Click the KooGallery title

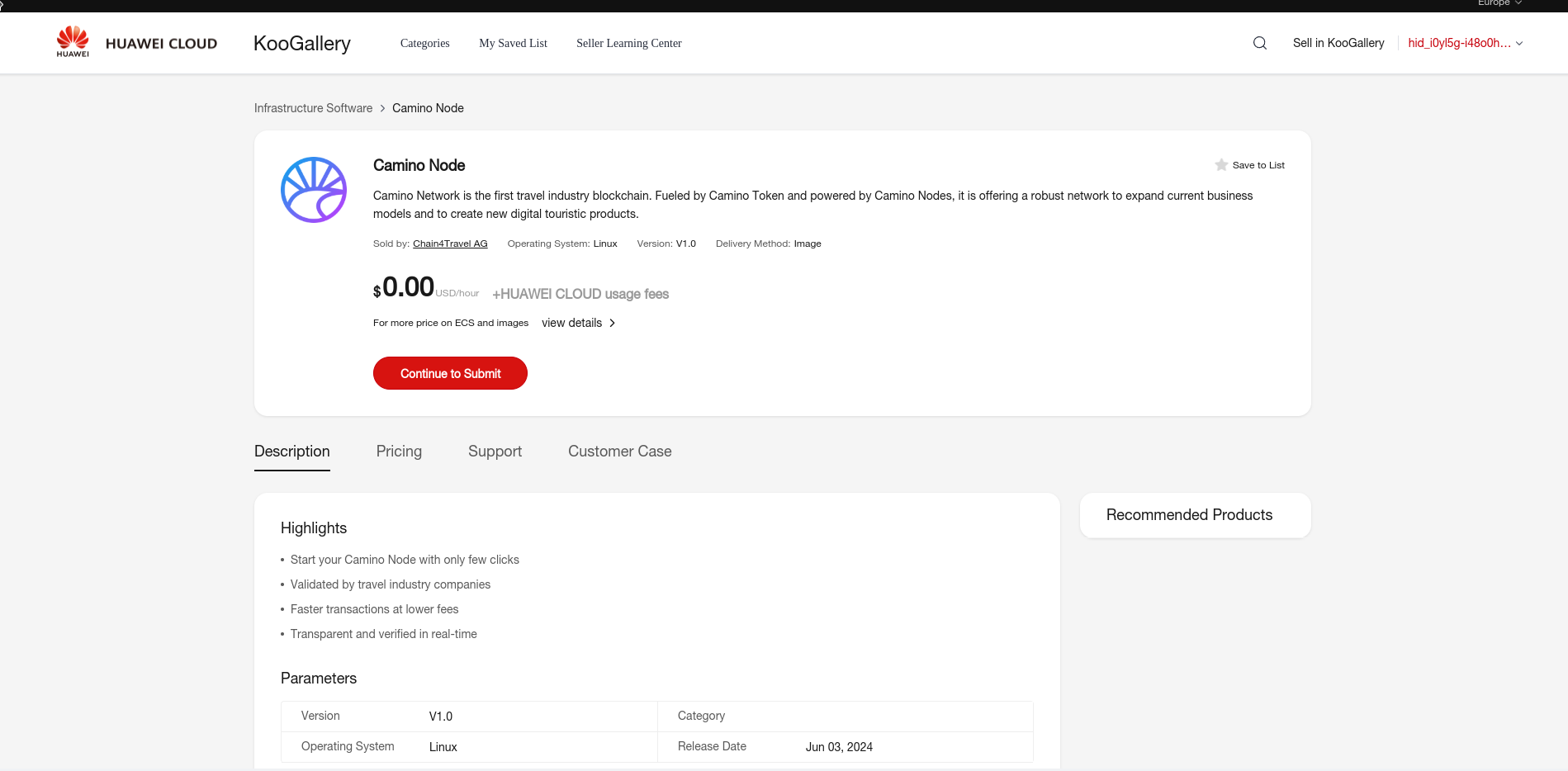coord(301,43)
